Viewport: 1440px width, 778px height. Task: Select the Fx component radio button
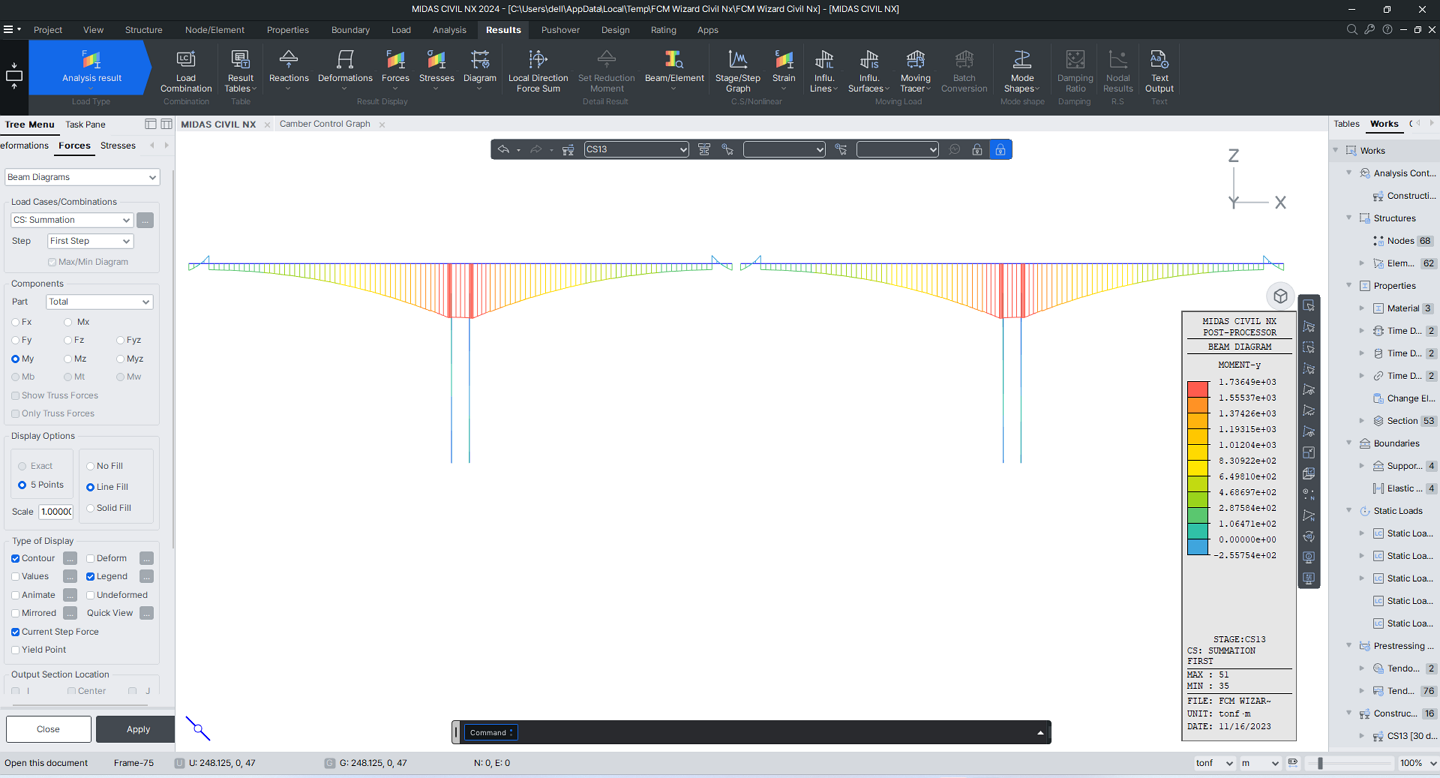[x=15, y=322]
